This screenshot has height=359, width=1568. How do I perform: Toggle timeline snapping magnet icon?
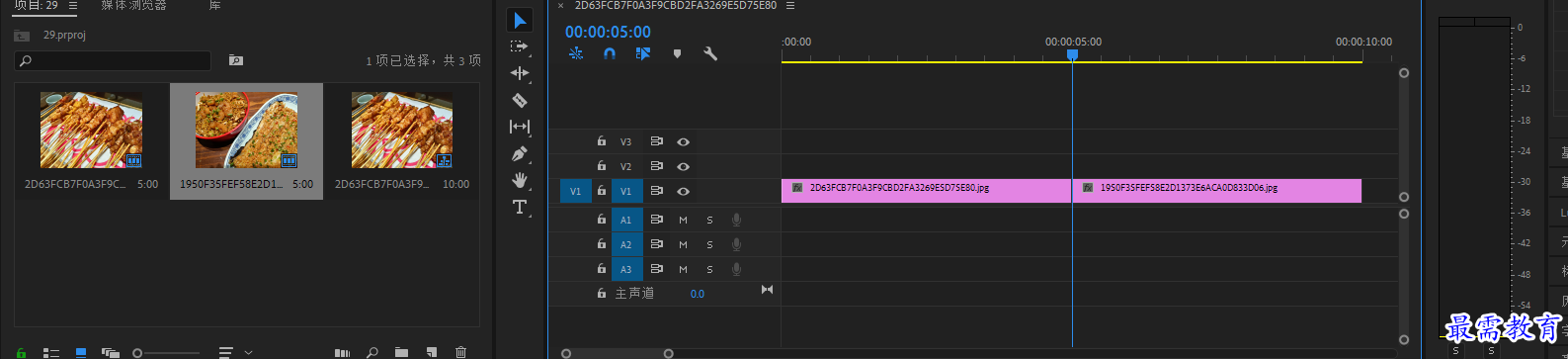[x=610, y=53]
